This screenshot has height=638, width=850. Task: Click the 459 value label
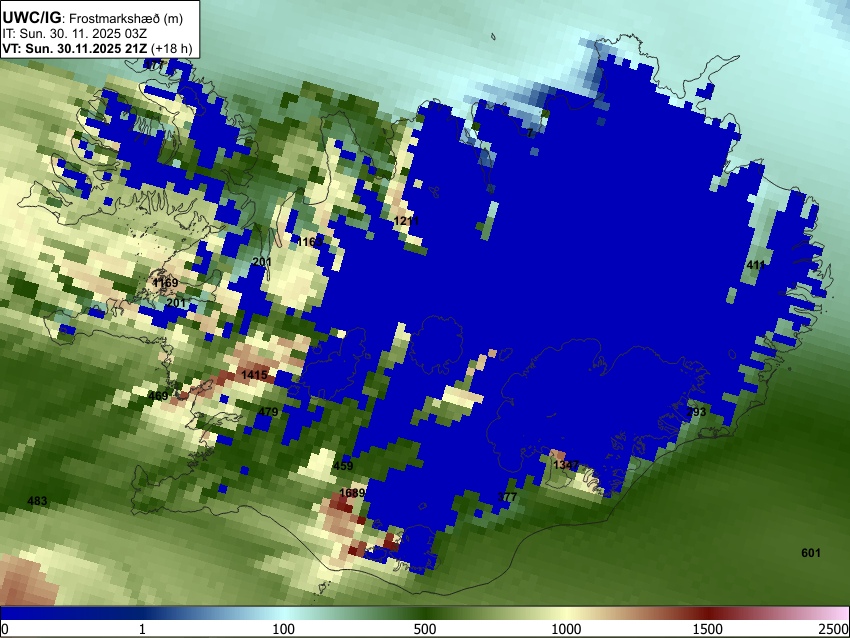point(343,466)
